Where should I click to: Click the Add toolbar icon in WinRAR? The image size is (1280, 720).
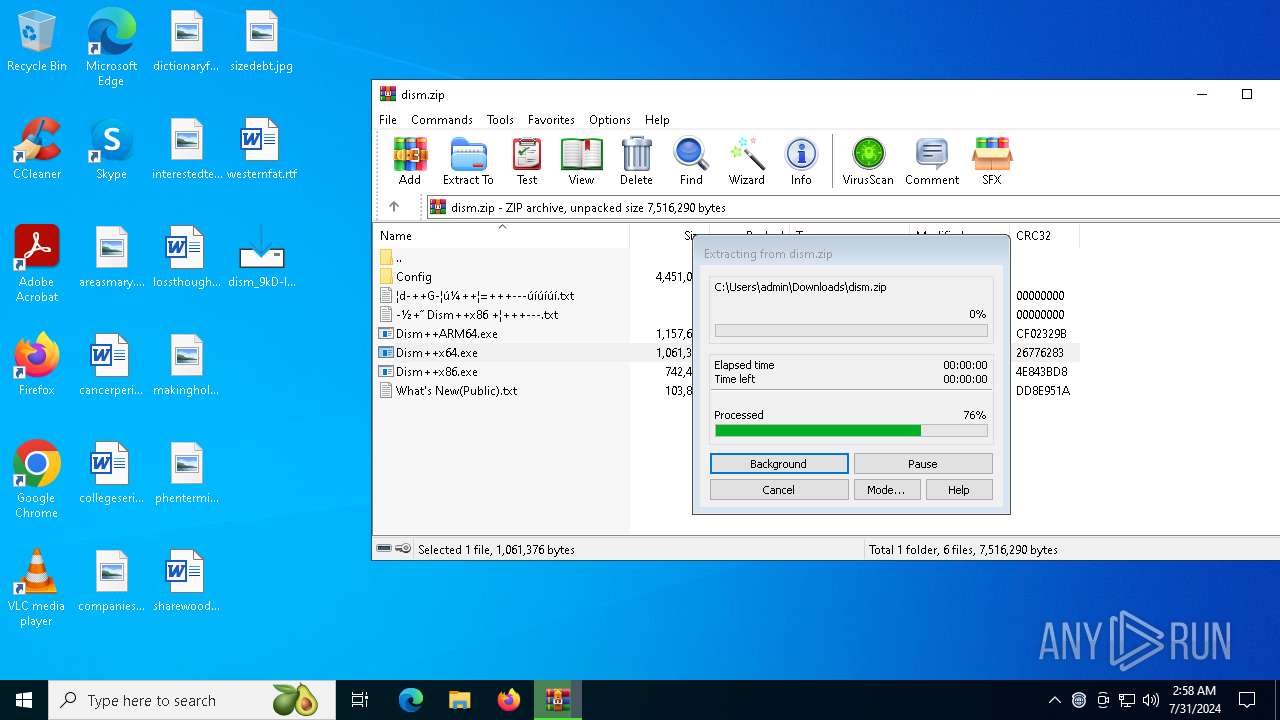click(x=410, y=162)
